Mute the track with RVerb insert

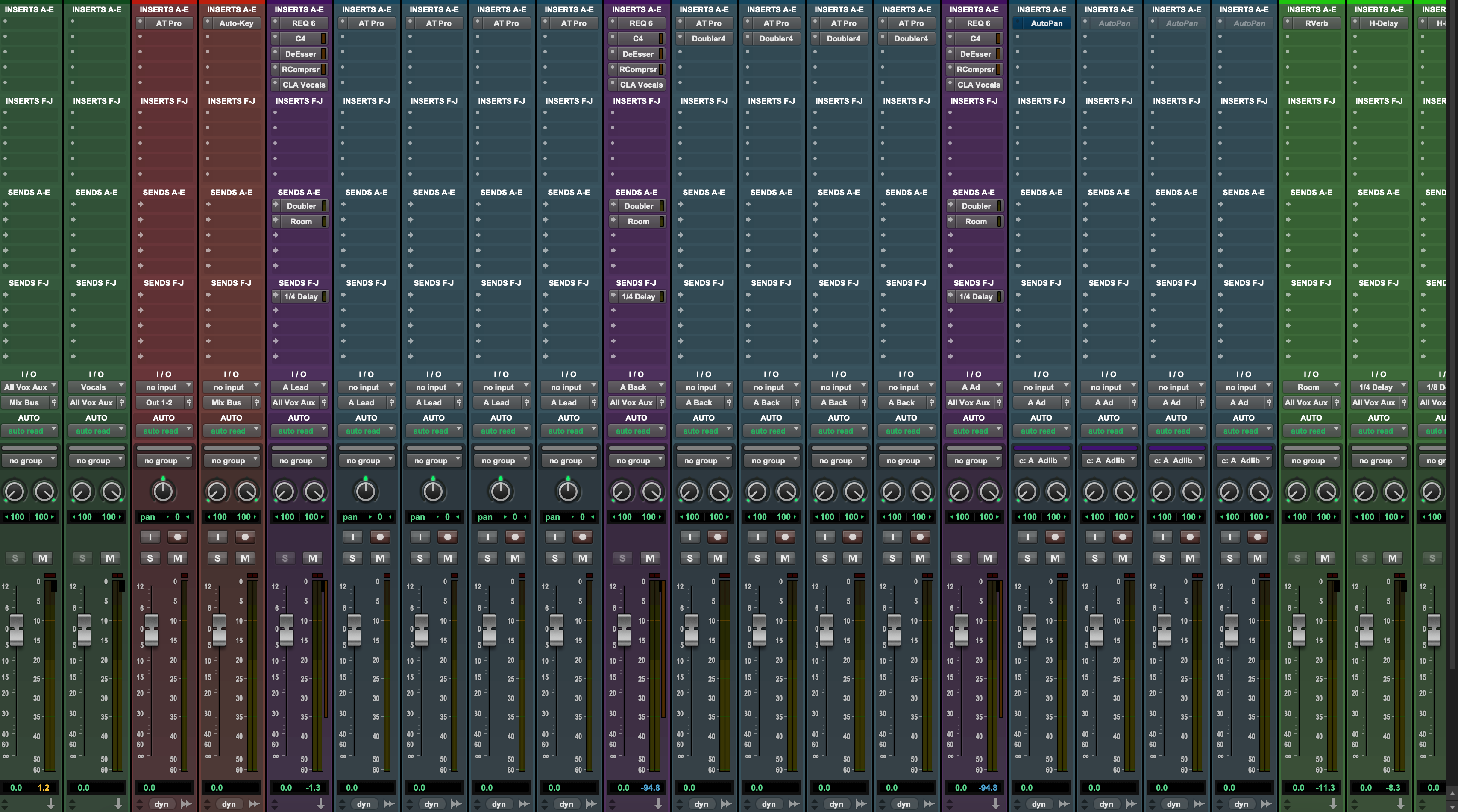coord(1324,558)
